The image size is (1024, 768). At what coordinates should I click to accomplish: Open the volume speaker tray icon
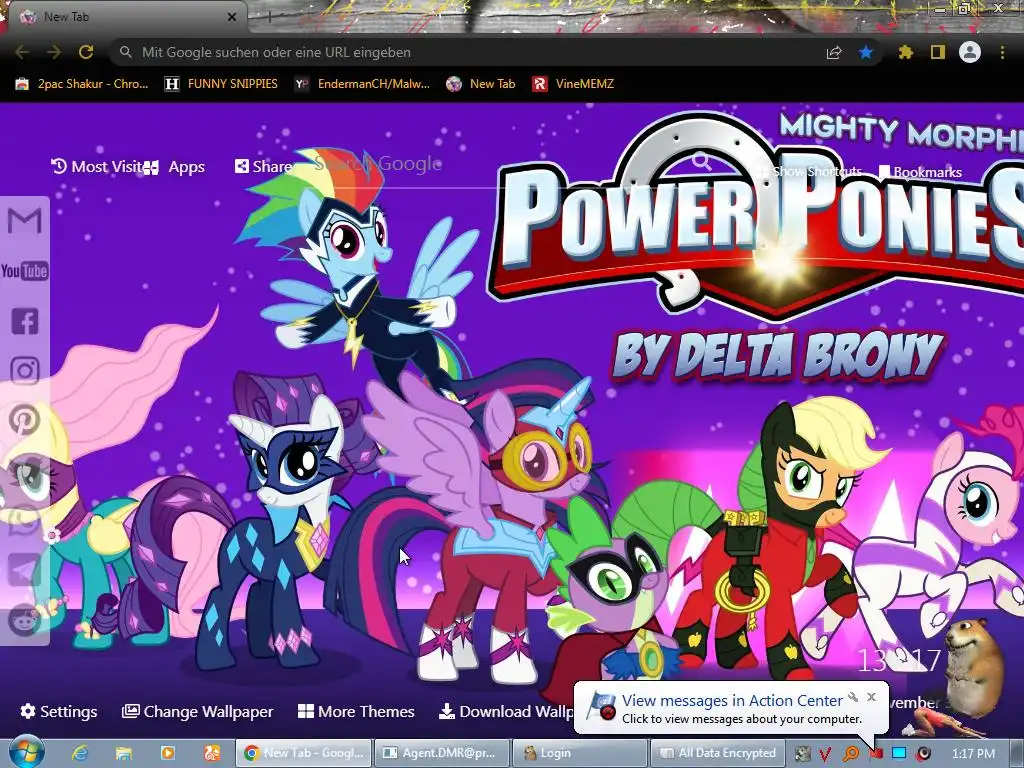923,754
